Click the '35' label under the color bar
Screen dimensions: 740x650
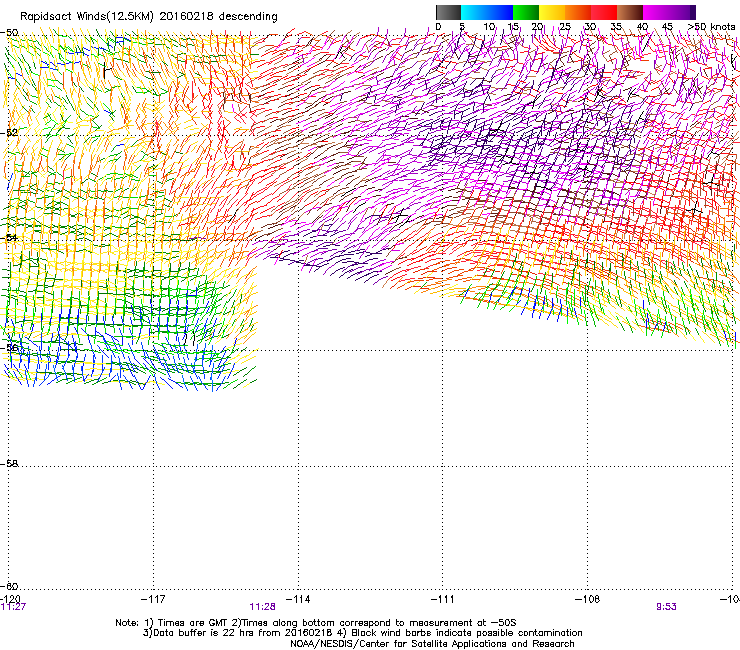tap(616, 27)
